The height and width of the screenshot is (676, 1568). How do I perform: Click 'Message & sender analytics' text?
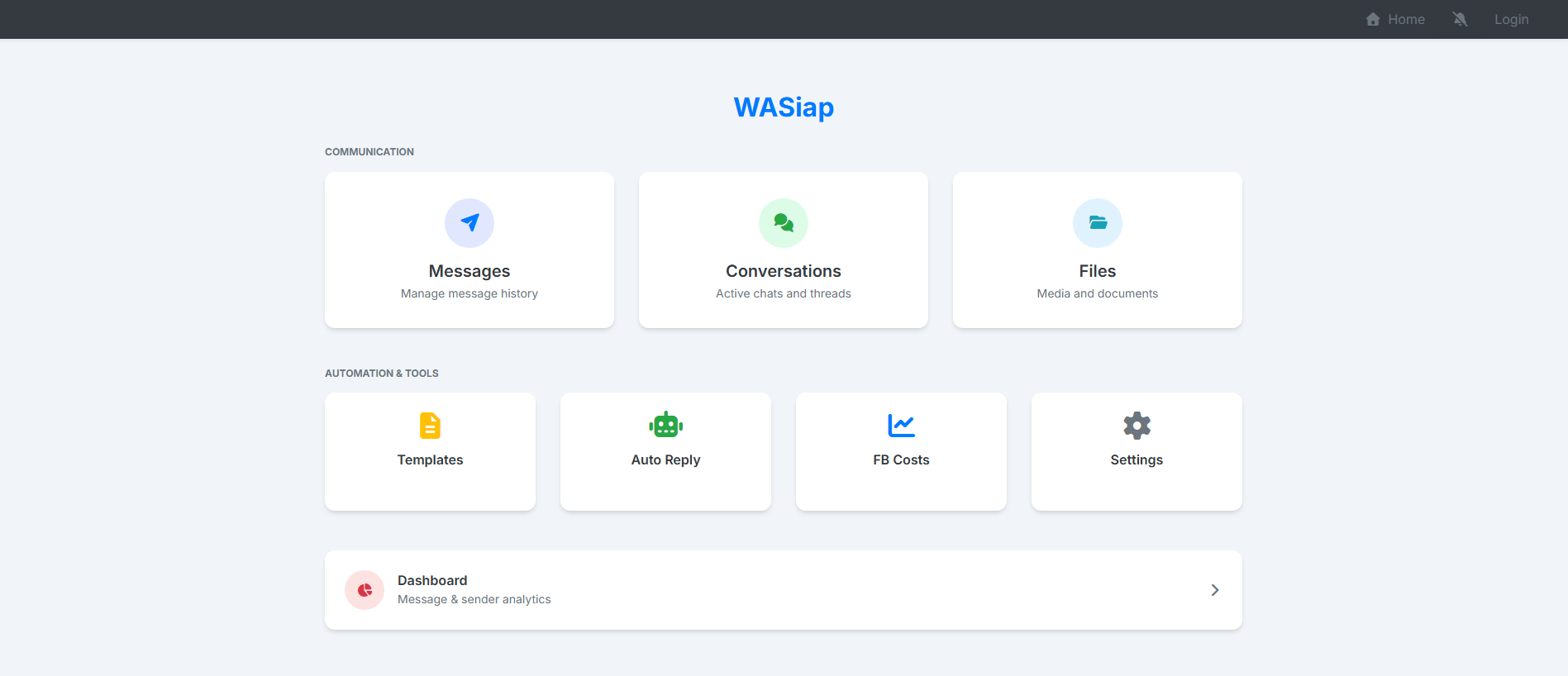(474, 599)
